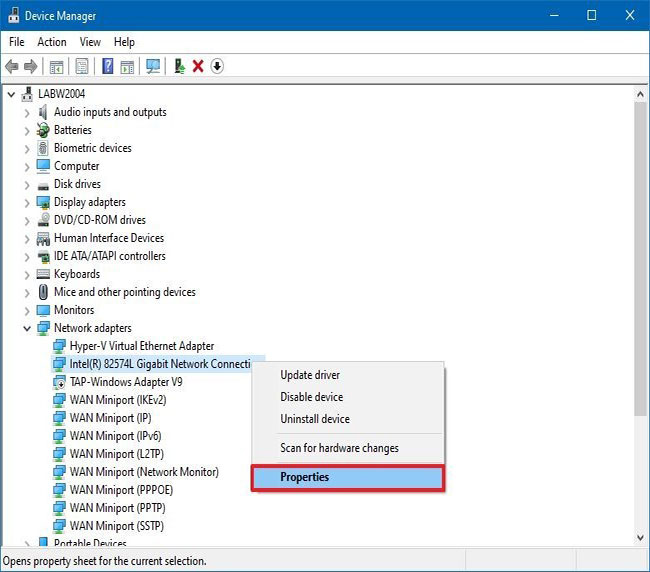Click the properties sheet toolbar icon
This screenshot has height=572, width=650.
click(x=81, y=66)
